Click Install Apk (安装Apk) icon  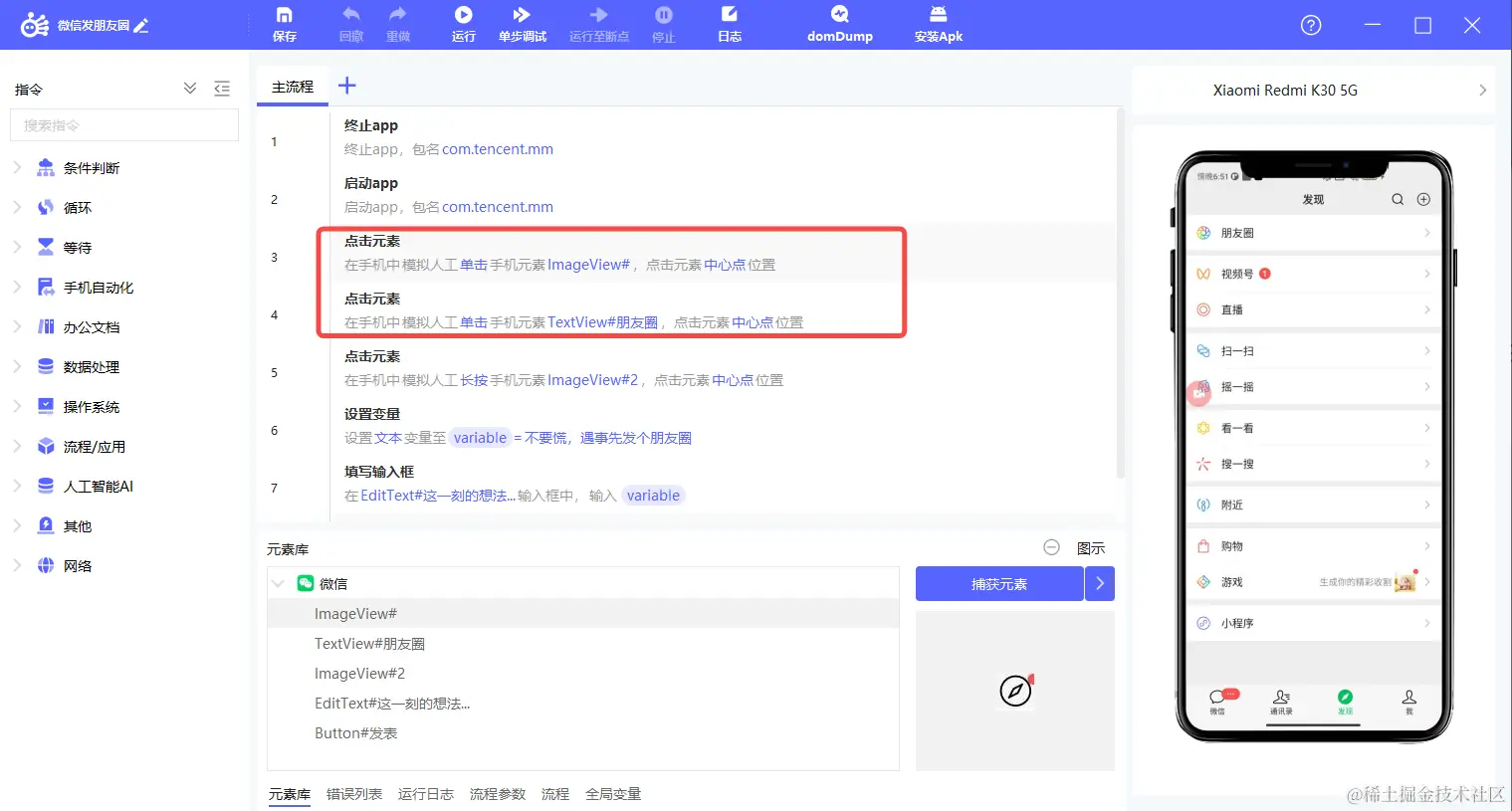tap(939, 15)
